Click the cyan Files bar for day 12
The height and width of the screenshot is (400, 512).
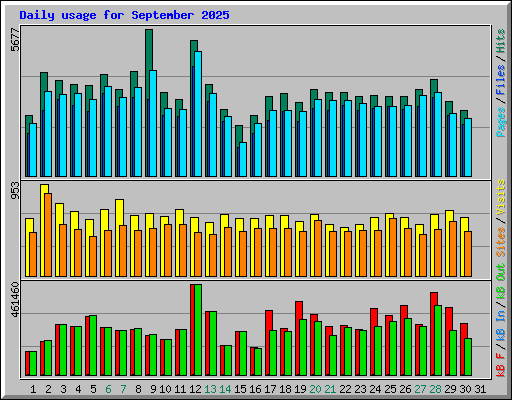198,114
